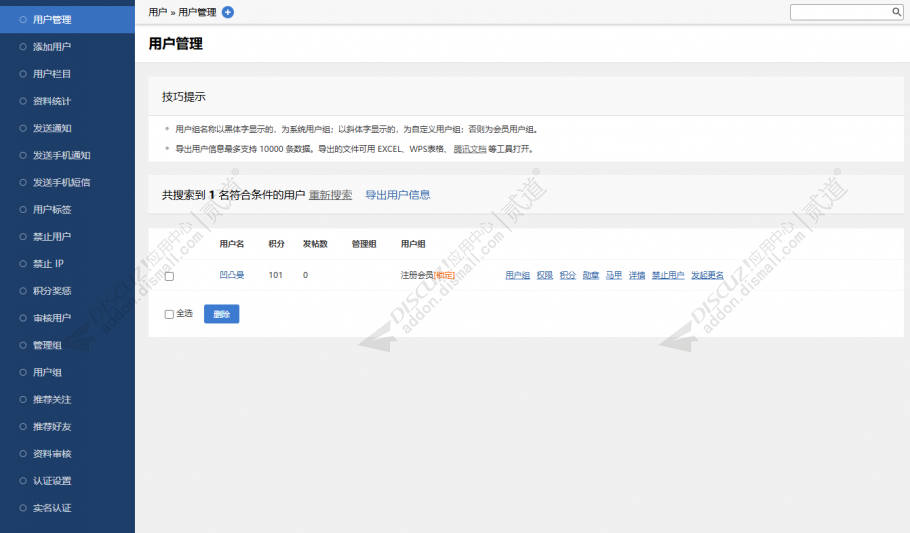Click the 导出用户信息 link

point(398,195)
